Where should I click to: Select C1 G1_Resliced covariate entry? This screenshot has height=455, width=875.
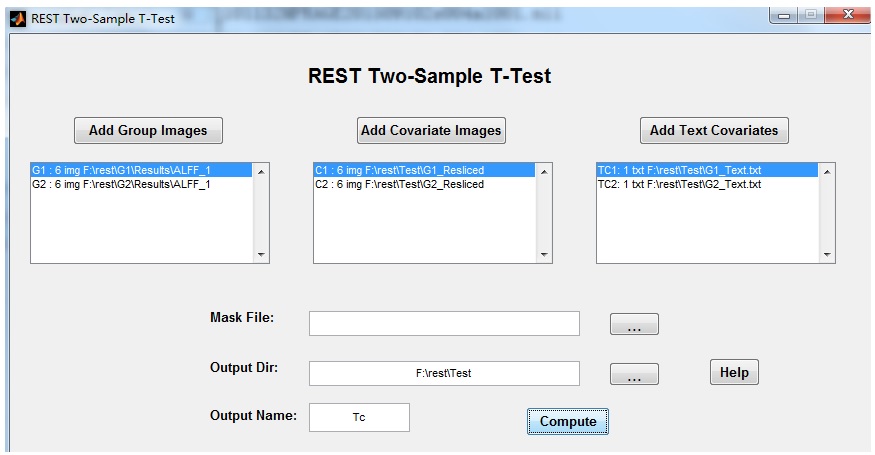click(425, 170)
